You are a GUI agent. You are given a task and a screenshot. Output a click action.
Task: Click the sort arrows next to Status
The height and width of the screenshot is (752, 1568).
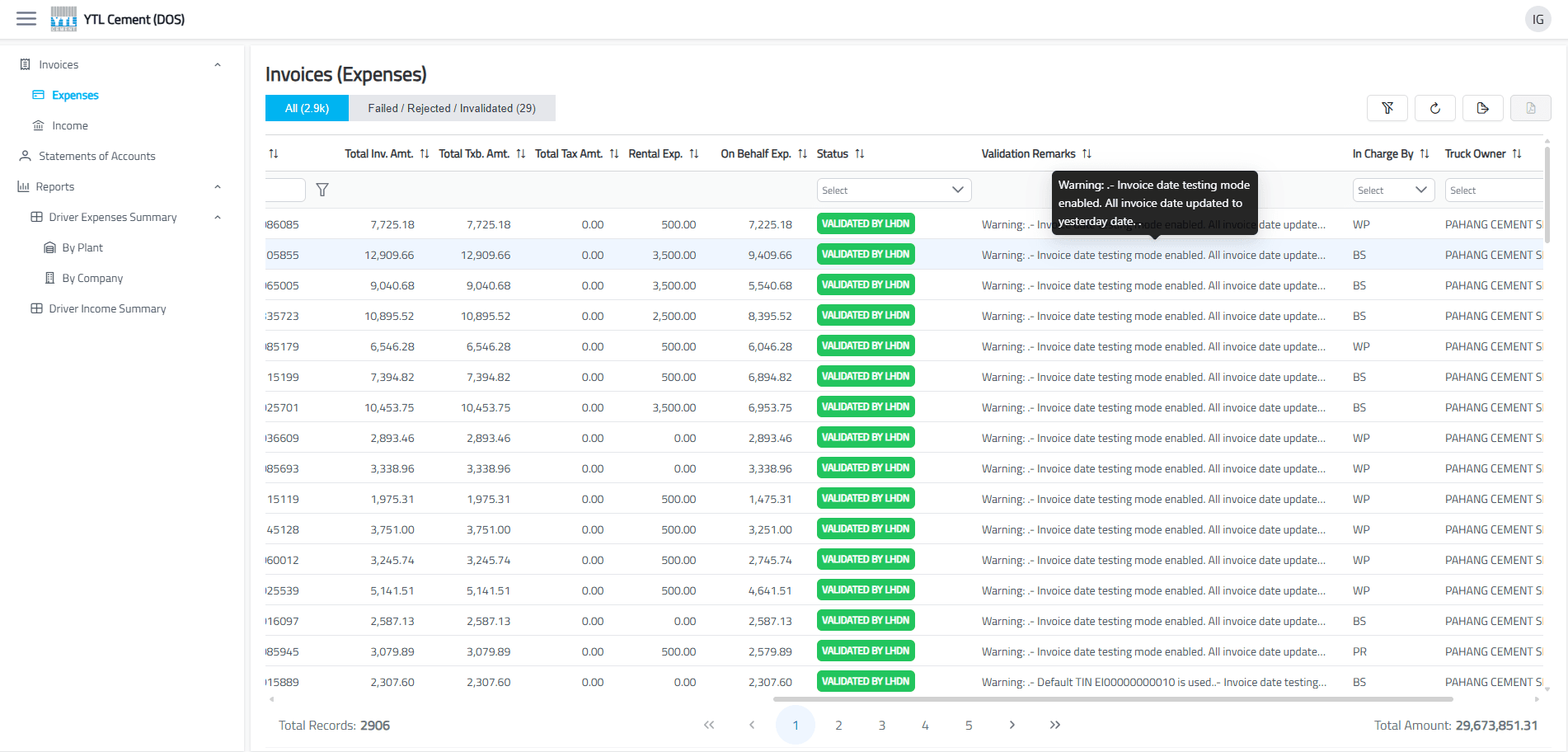860,154
